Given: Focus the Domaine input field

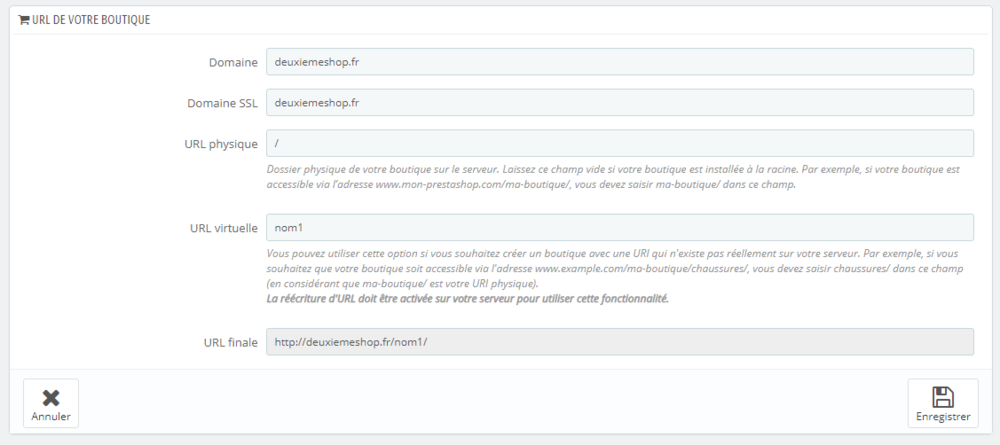Looking at the screenshot, I should tap(619, 62).
